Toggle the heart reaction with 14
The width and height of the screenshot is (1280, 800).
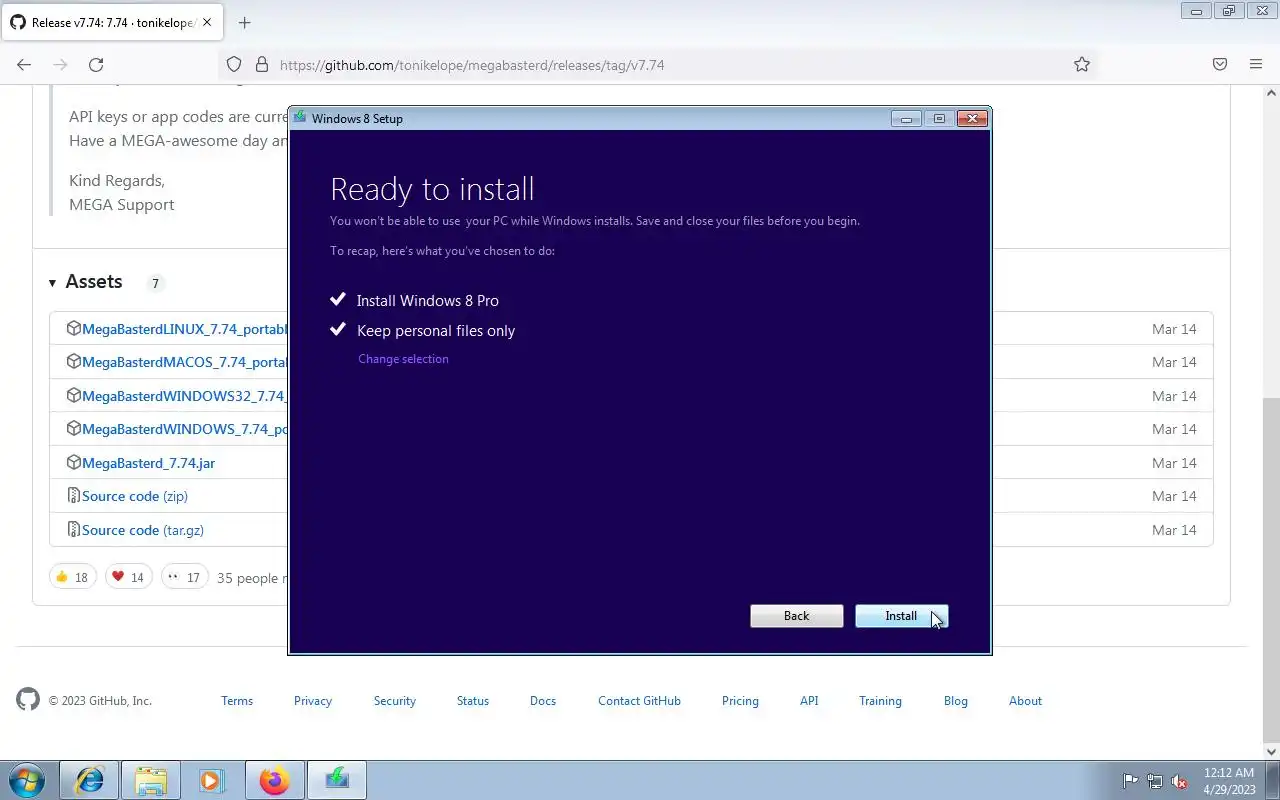coord(128,577)
